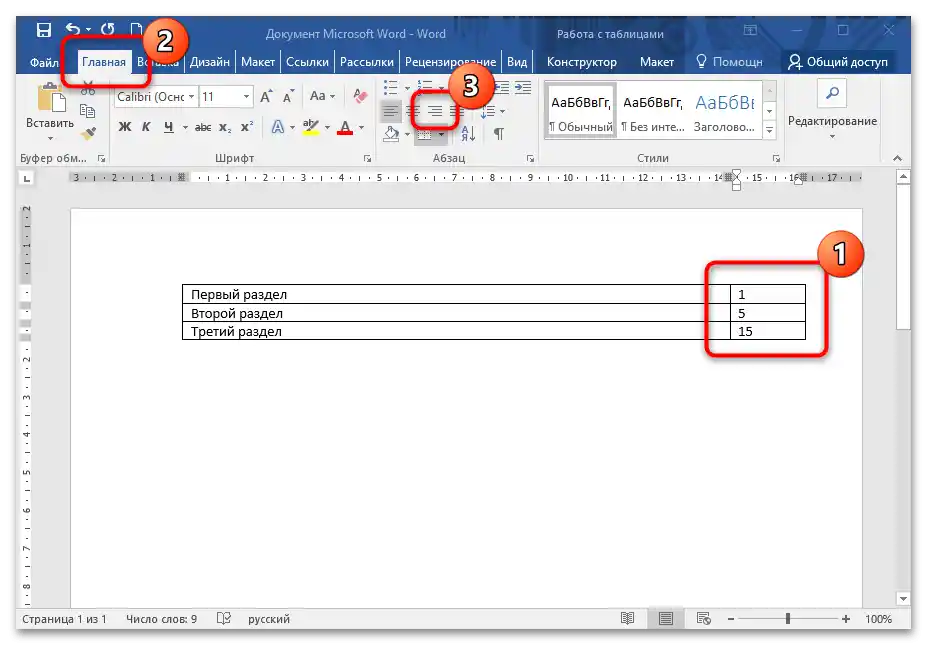
Task: Click the table cell containing 15
Action: pyautogui.click(x=768, y=331)
